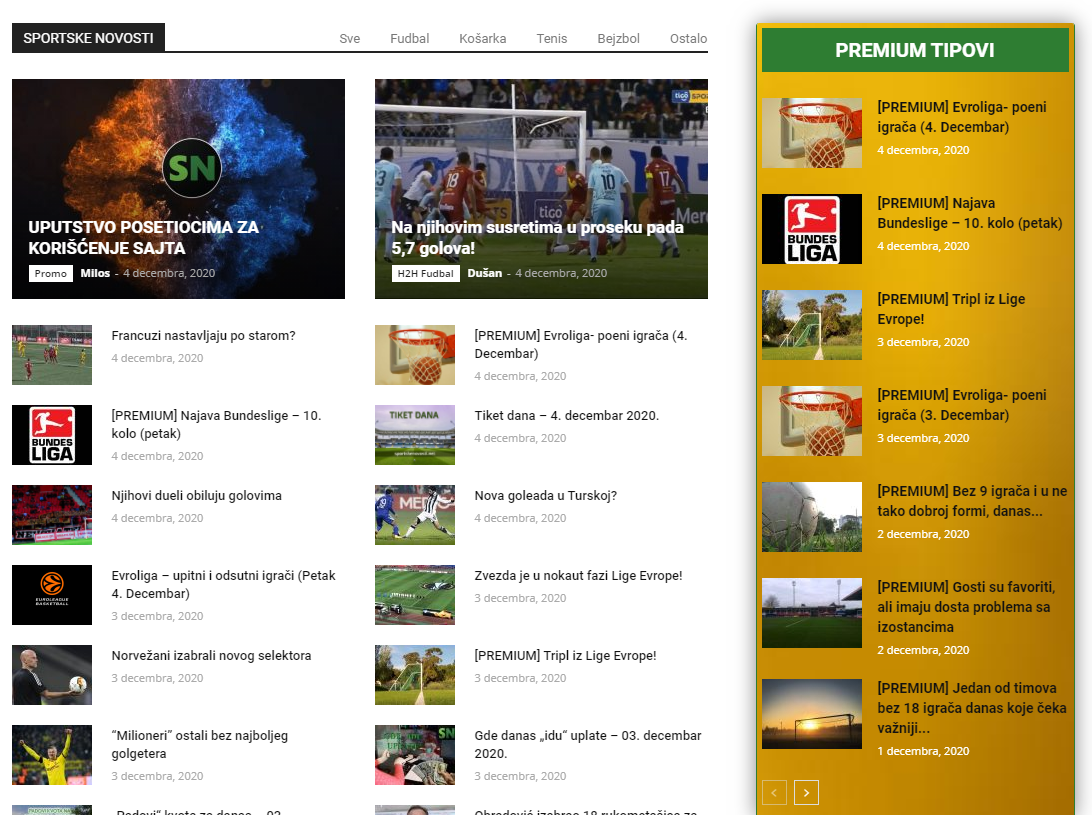Open 'Norvežani izabrali novog selektora' article
The height and width of the screenshot is (815, 1092).
click(x=211, y=656)
